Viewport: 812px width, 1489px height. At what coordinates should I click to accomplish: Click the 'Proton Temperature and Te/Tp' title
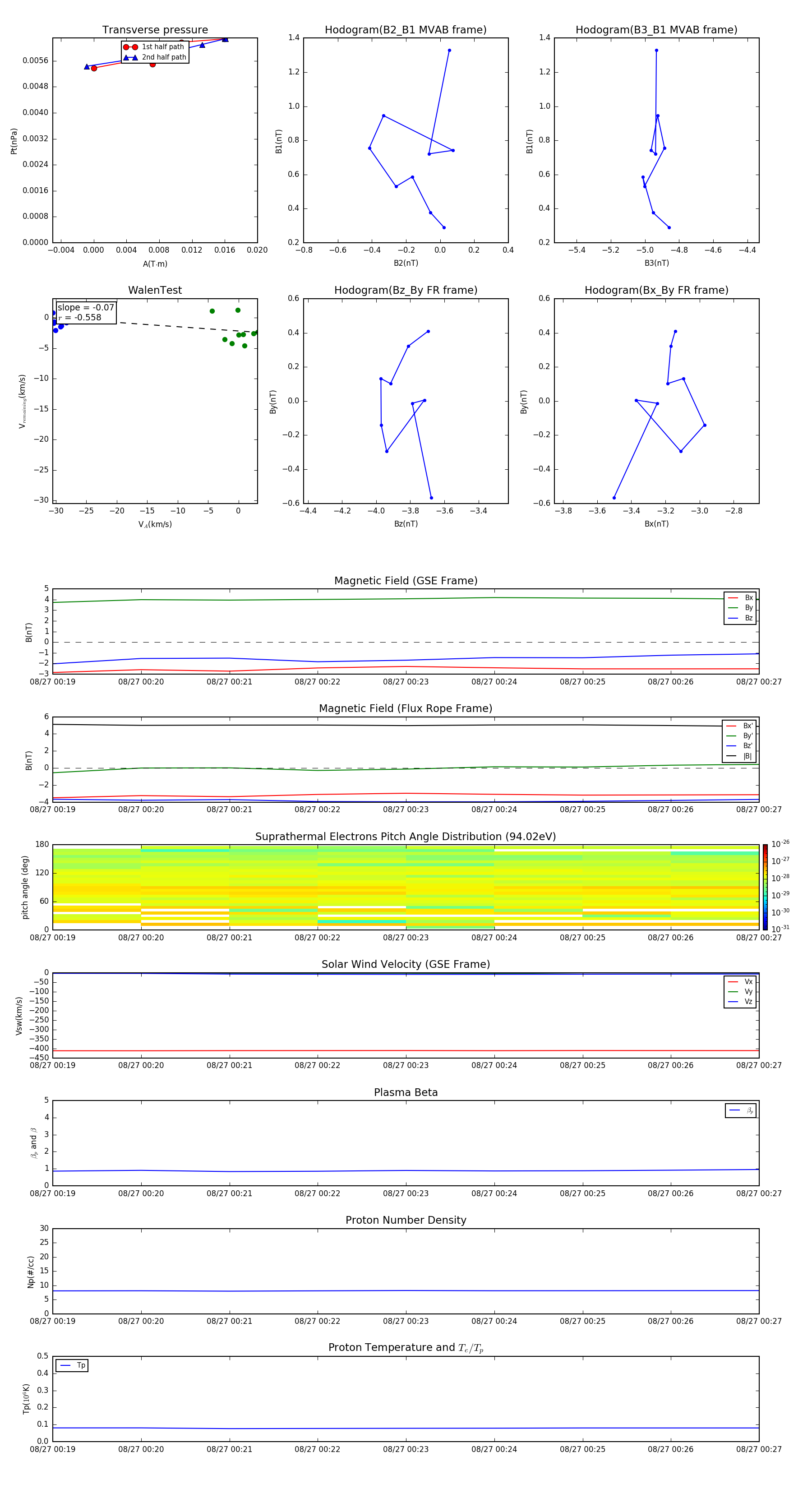[x=406, y=1348]
